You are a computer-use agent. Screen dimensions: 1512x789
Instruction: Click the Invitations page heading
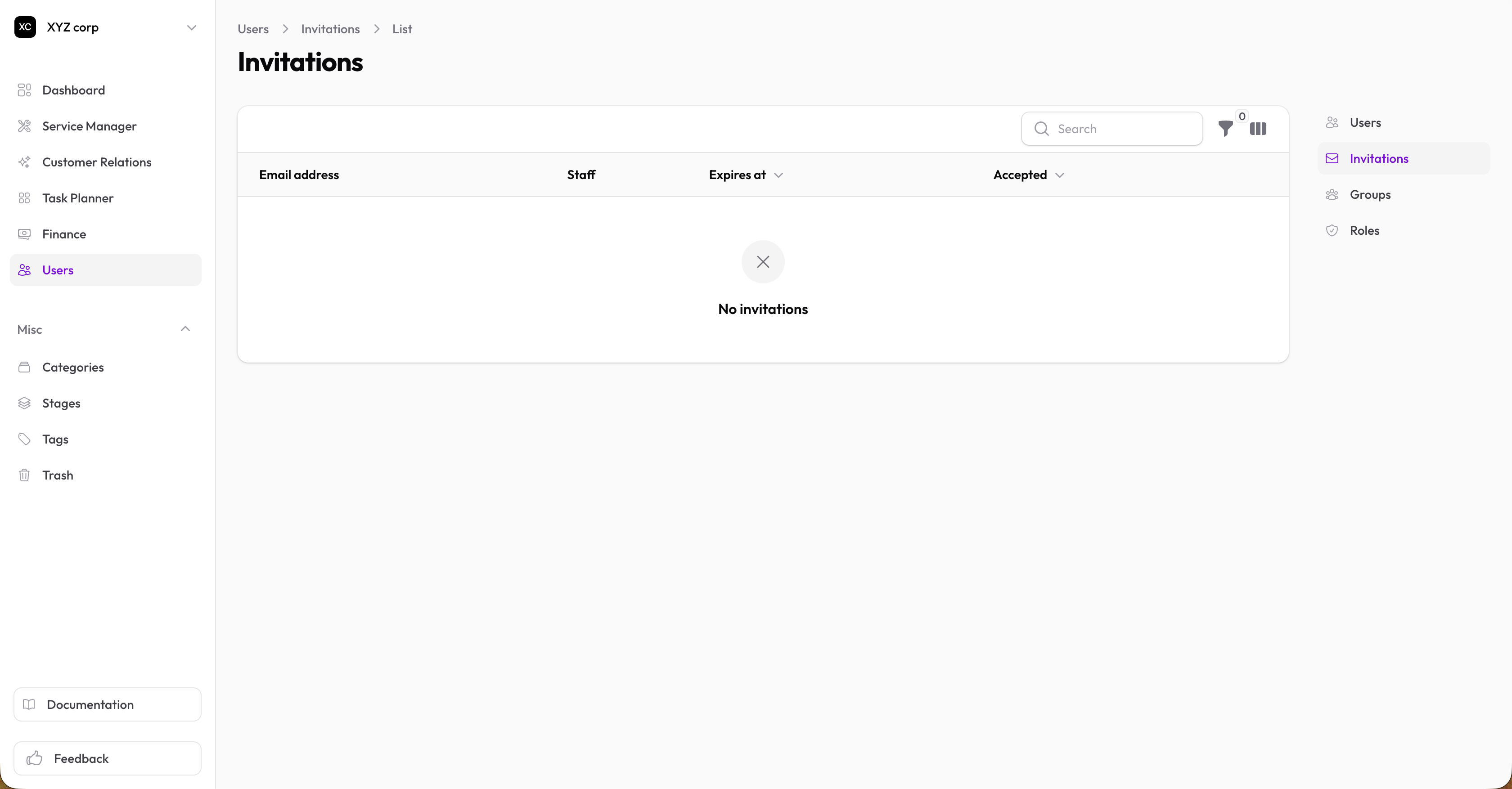point(300,62)
